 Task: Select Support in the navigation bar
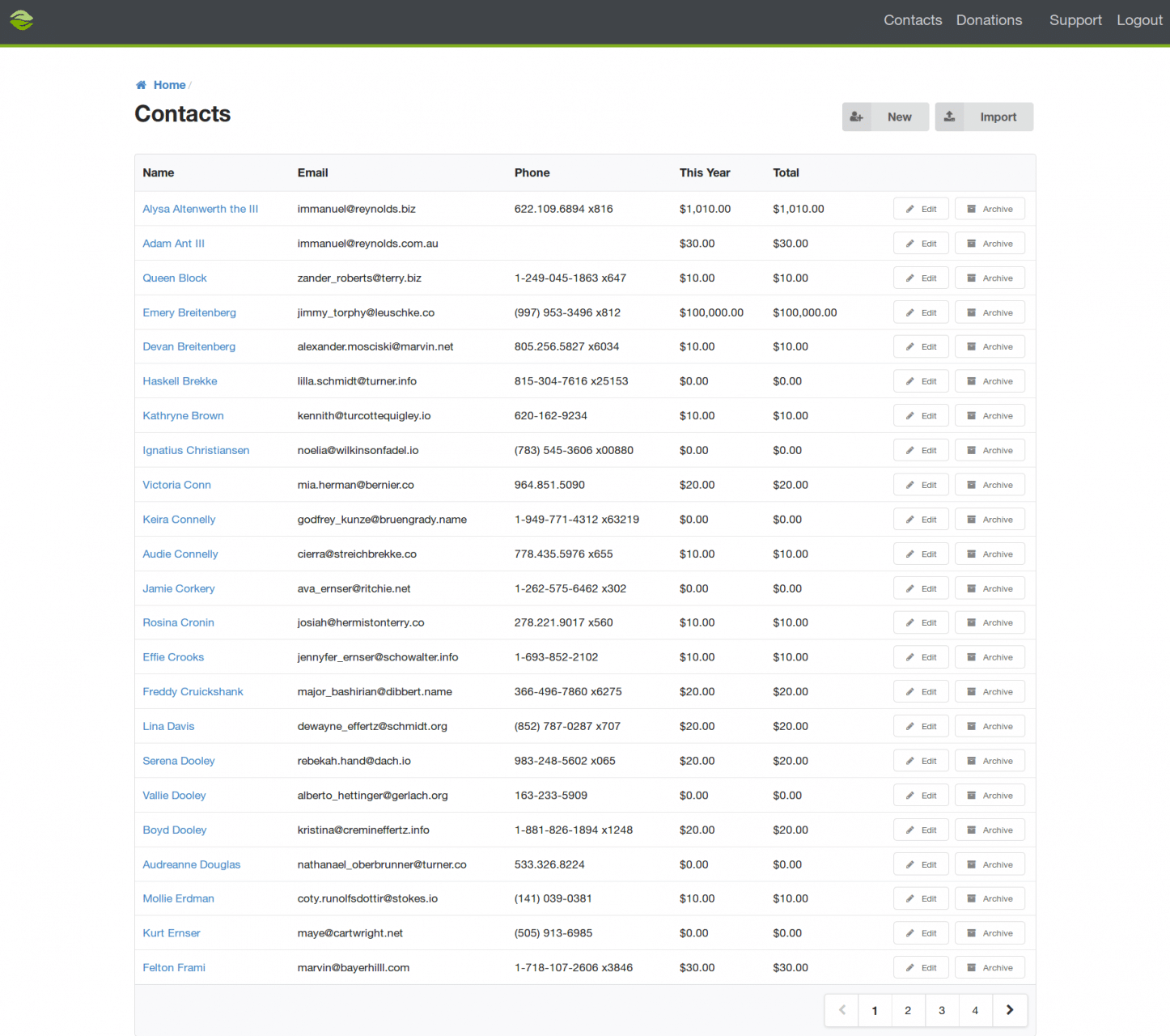click(1075, 20)
